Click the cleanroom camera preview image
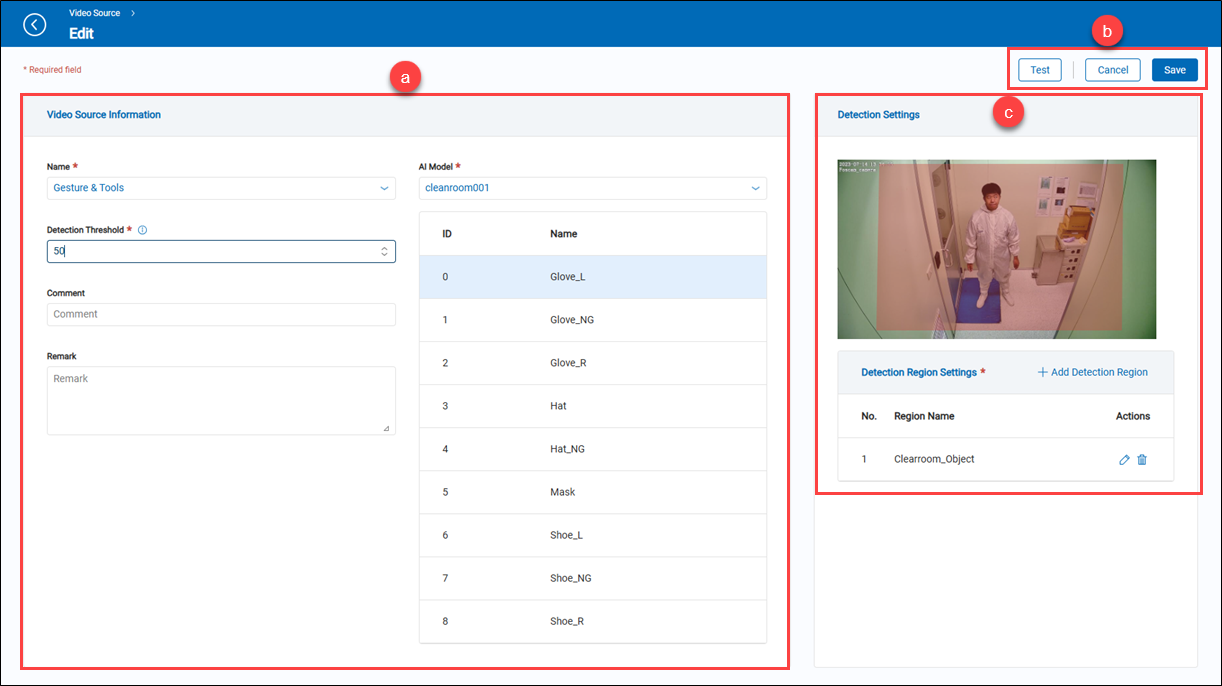The height and width of the screenshot is (686, 1222). (996, 249)
